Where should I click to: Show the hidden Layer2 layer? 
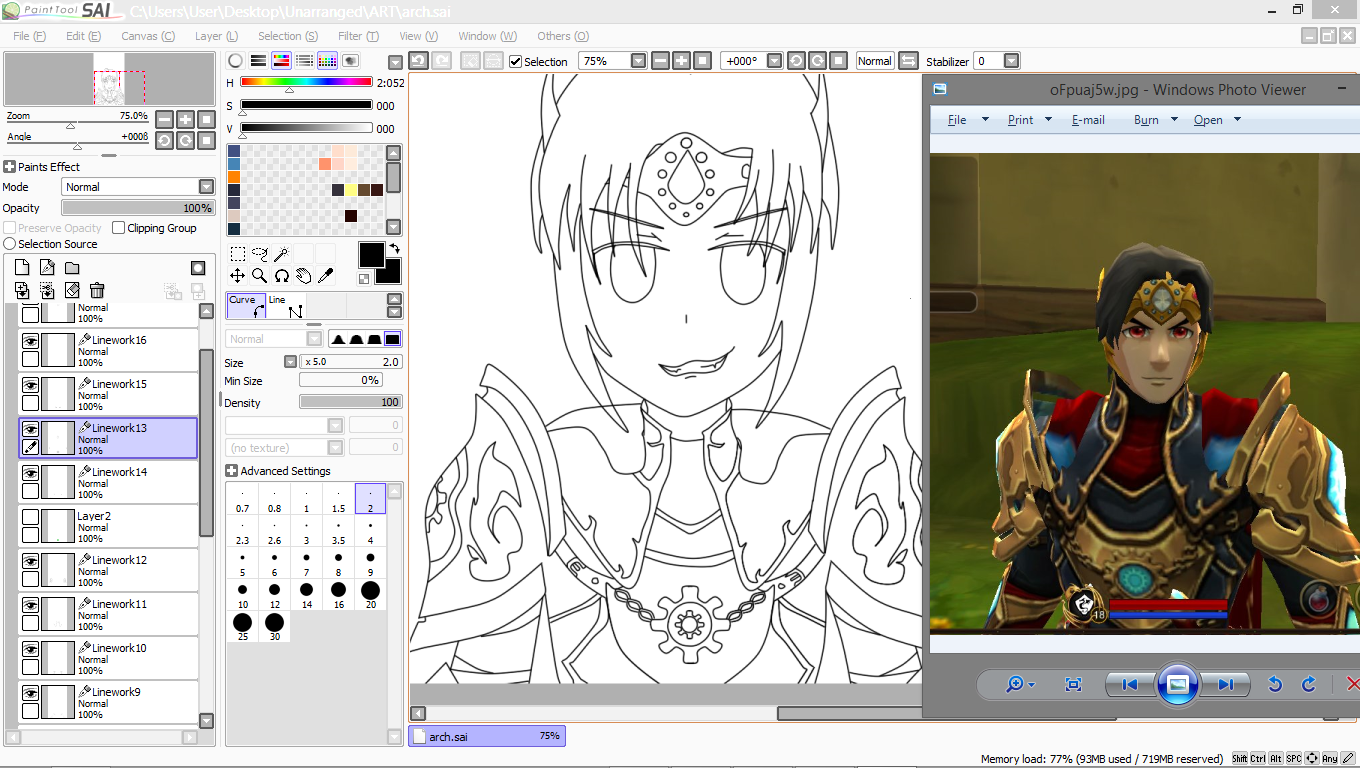click(x=30, y=517)
